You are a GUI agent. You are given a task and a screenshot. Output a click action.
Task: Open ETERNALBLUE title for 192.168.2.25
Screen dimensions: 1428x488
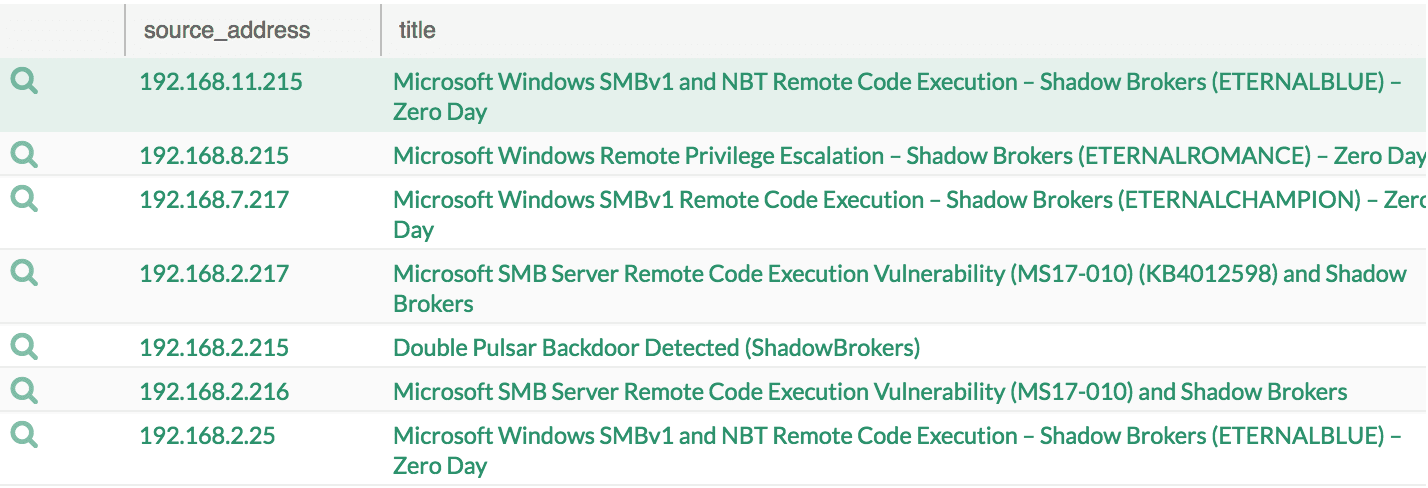[897, 450]
